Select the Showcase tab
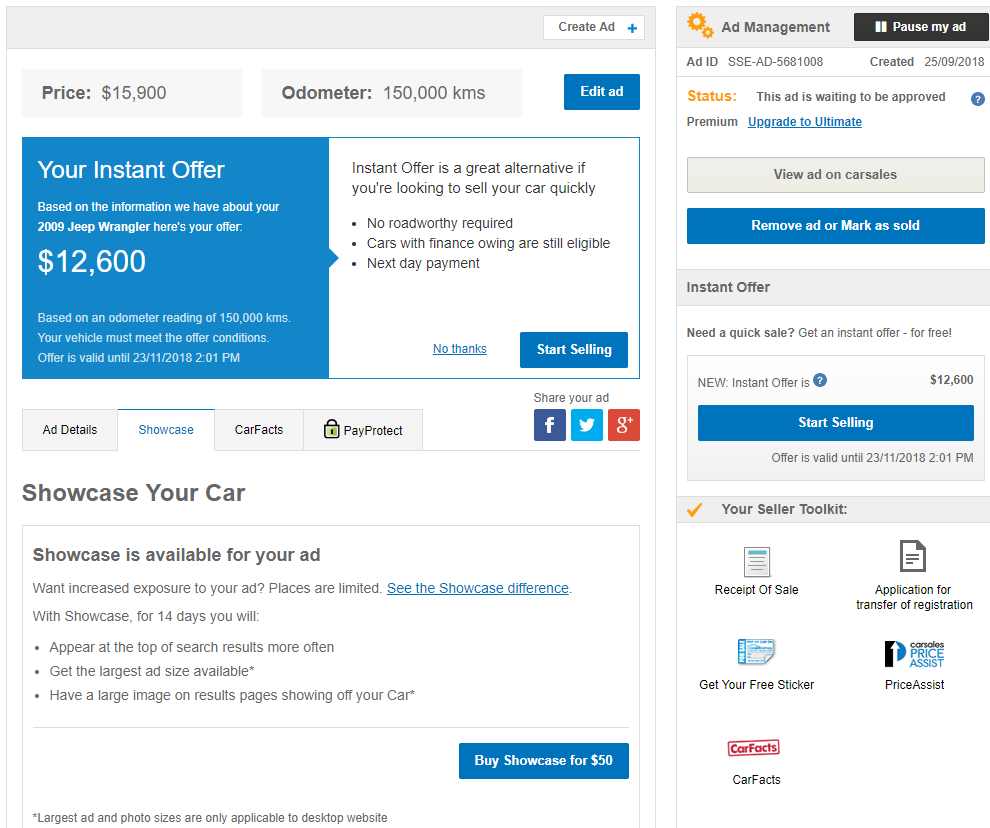The height and width of the screenshot is (828, 990). click(166, 430)
